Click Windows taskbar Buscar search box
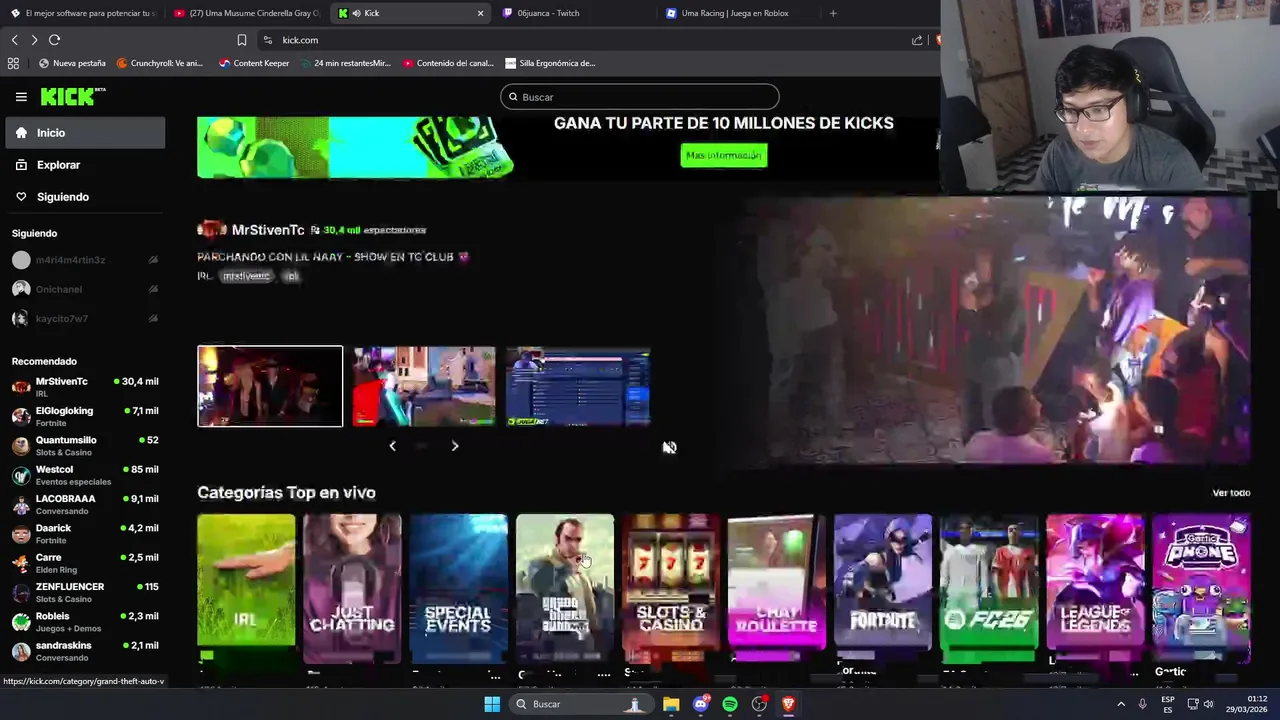The height and width of the screenshot is (720, 1280). (x=580, y=704)
